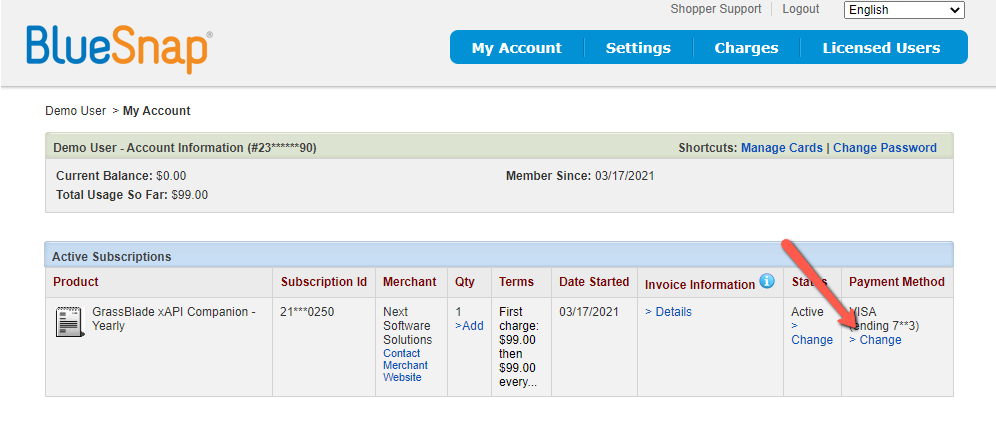This screenshot has height=422, width=996.
Task: Click the Member Since 03/17/2021 text
Action: click(x=580, y=176)
